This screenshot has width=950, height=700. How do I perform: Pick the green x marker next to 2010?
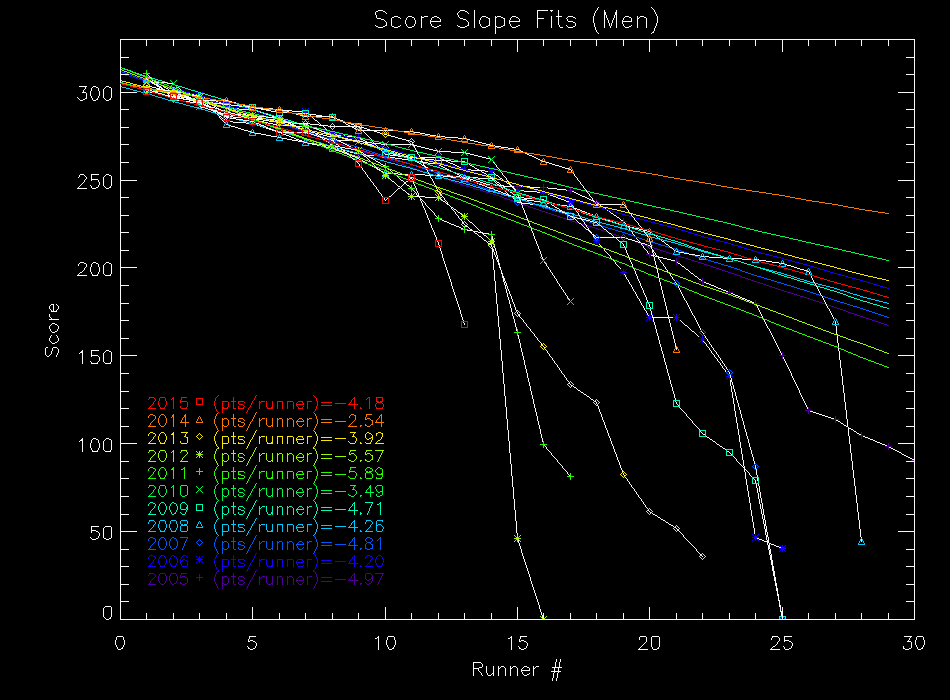coord(199,490)
